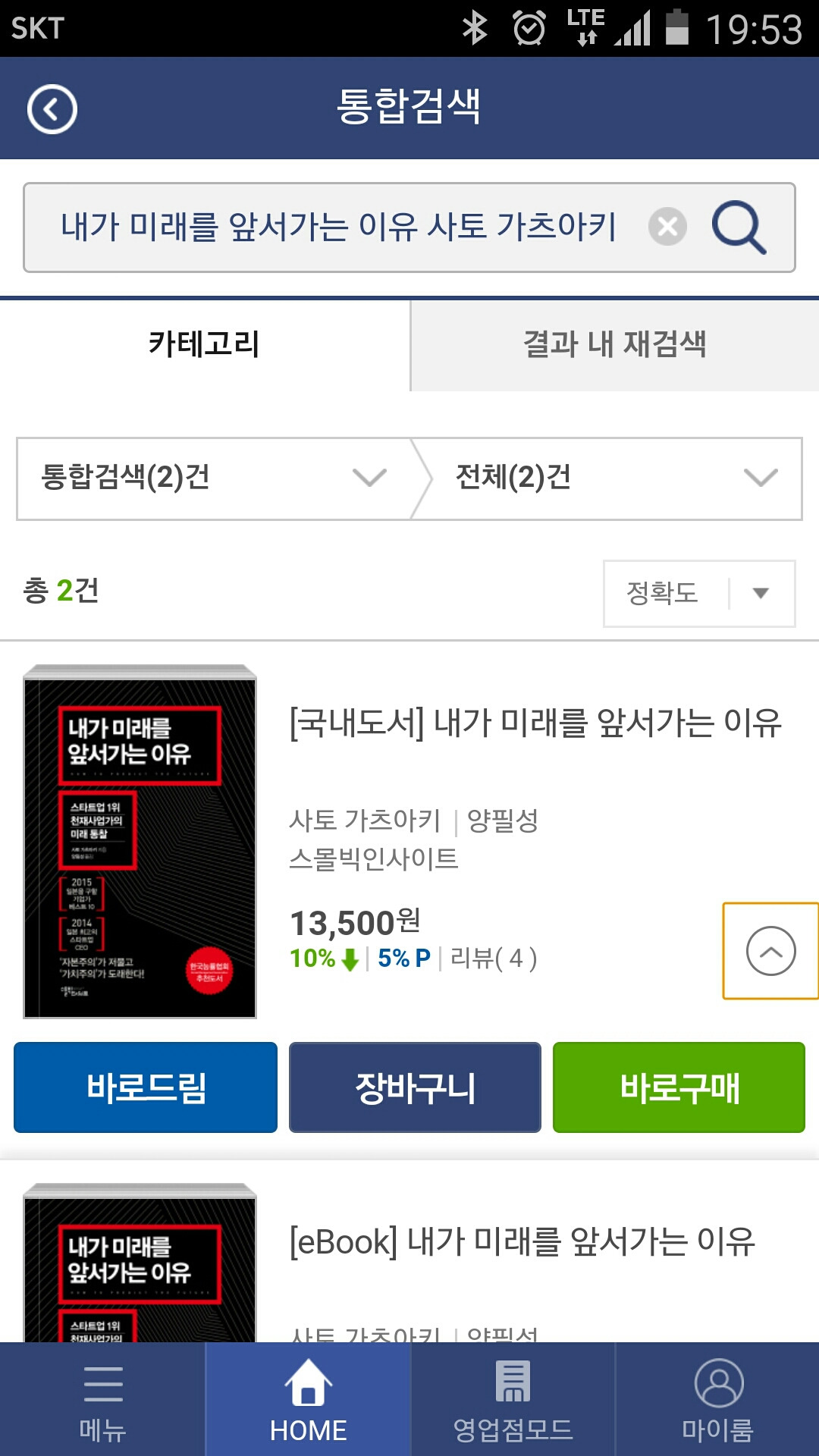Tap the blue 바로드림 button
This screenshot has width=819, height=1456.
(146, 1087)
